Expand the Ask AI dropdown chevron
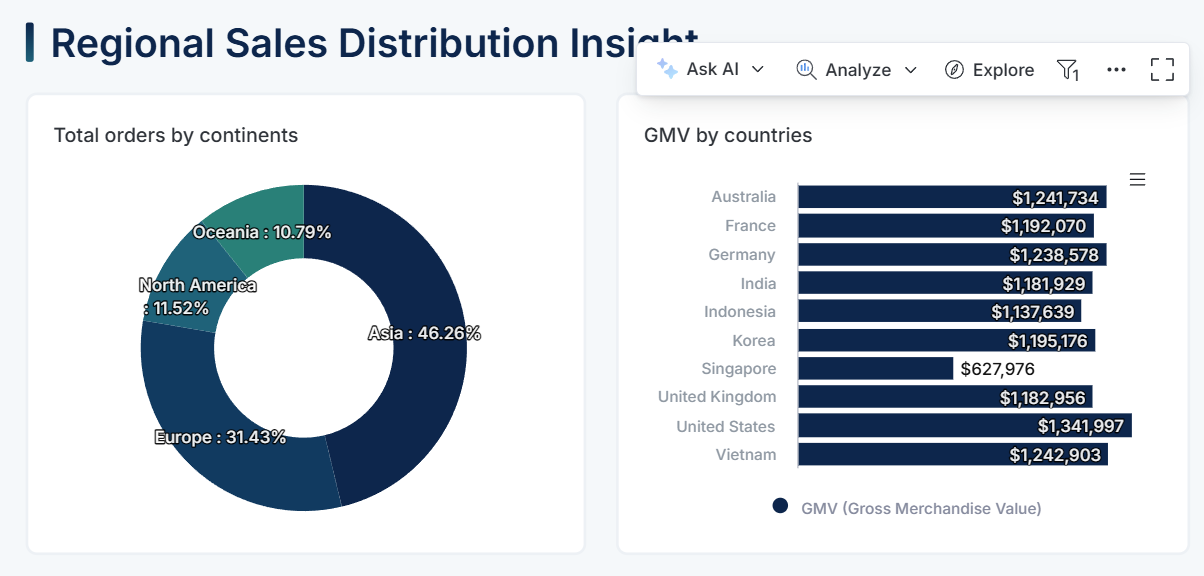The image size is (1204, 576). tap(758, 69)
